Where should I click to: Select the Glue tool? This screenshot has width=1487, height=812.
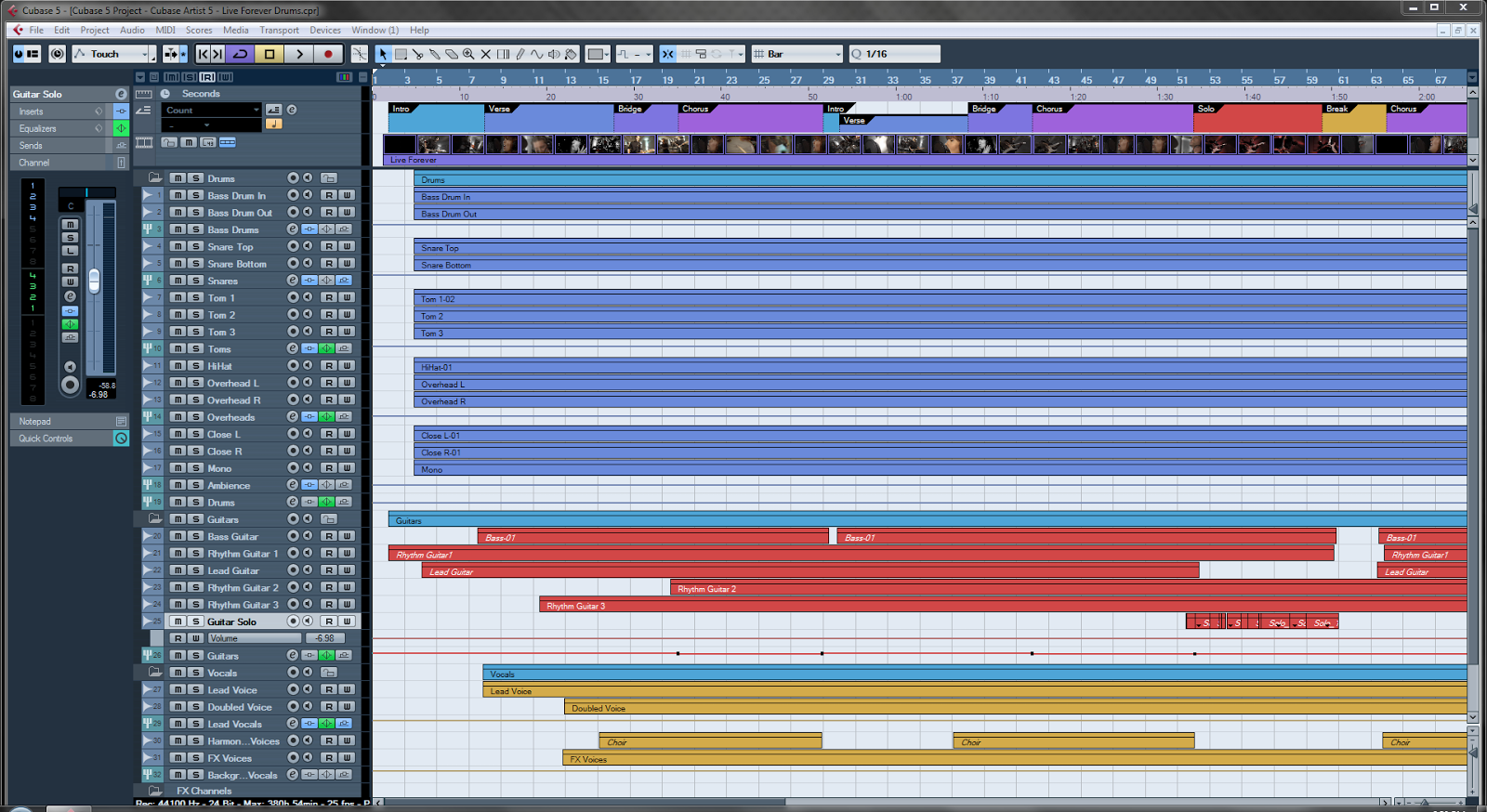coord(434,54)
